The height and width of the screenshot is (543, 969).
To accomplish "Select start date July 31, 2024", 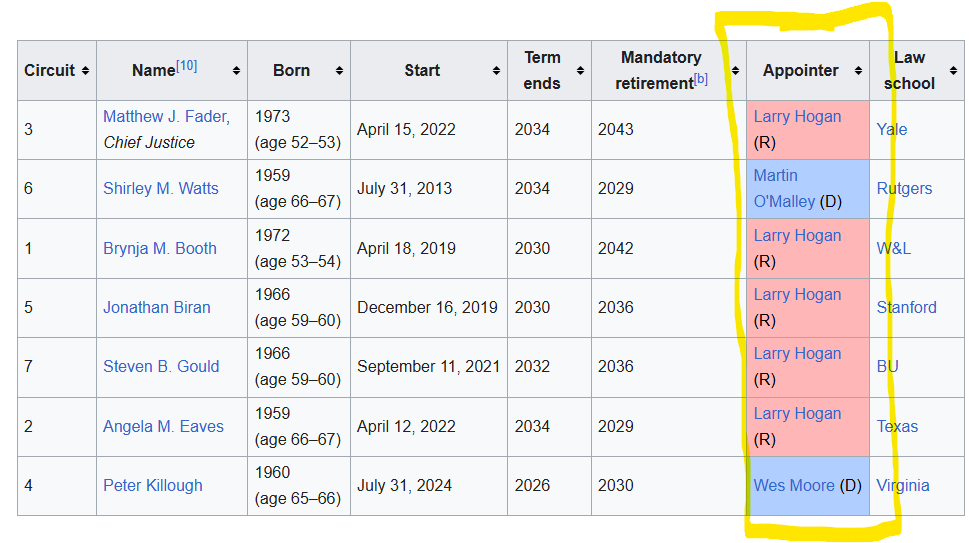I will pyautogui.click(x=404, y=486).
